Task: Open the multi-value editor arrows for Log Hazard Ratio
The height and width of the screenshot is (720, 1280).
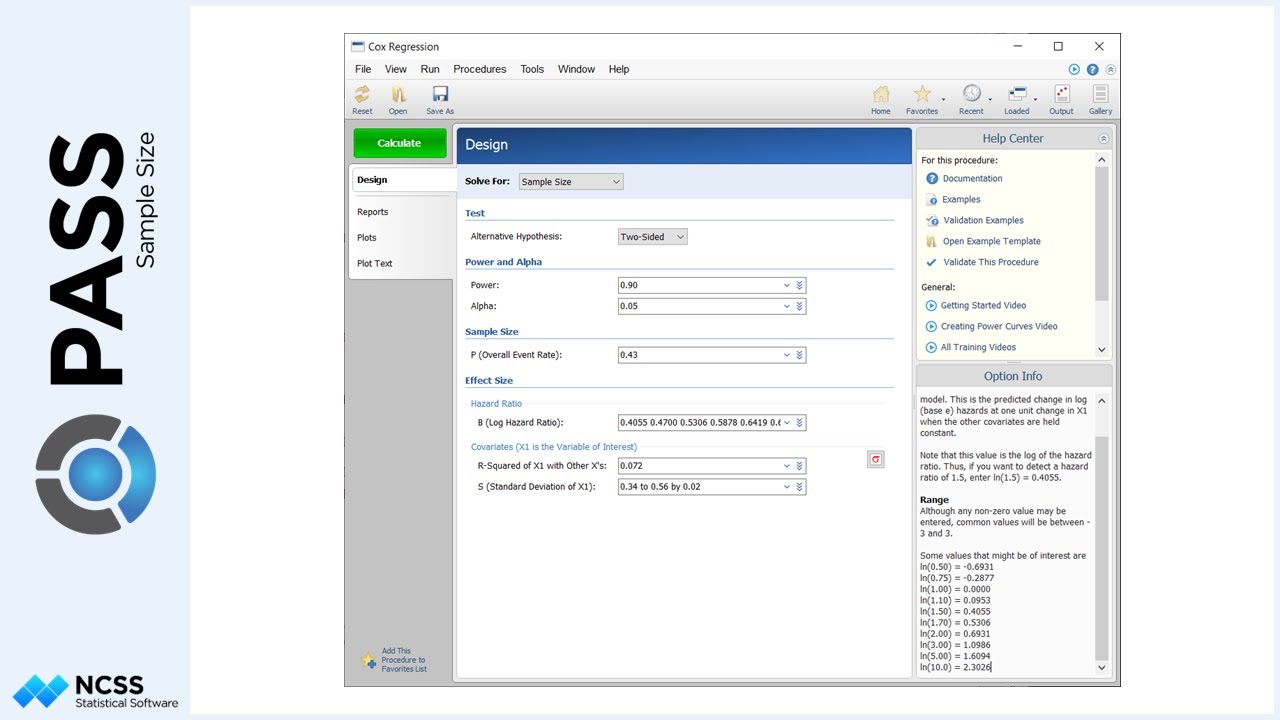Action: click(x=799, y=423)
